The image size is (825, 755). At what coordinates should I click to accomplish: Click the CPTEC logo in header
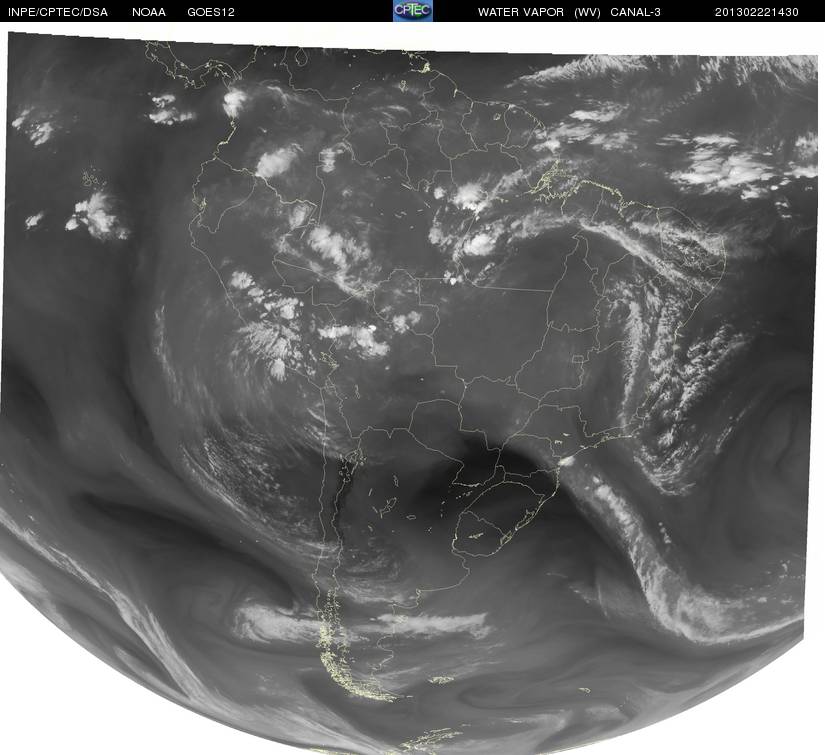point(413,11)
